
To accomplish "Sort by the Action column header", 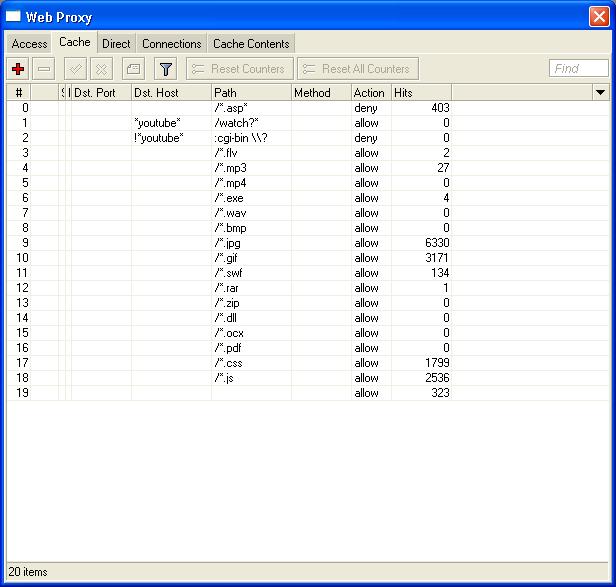I will coord(371,93).
